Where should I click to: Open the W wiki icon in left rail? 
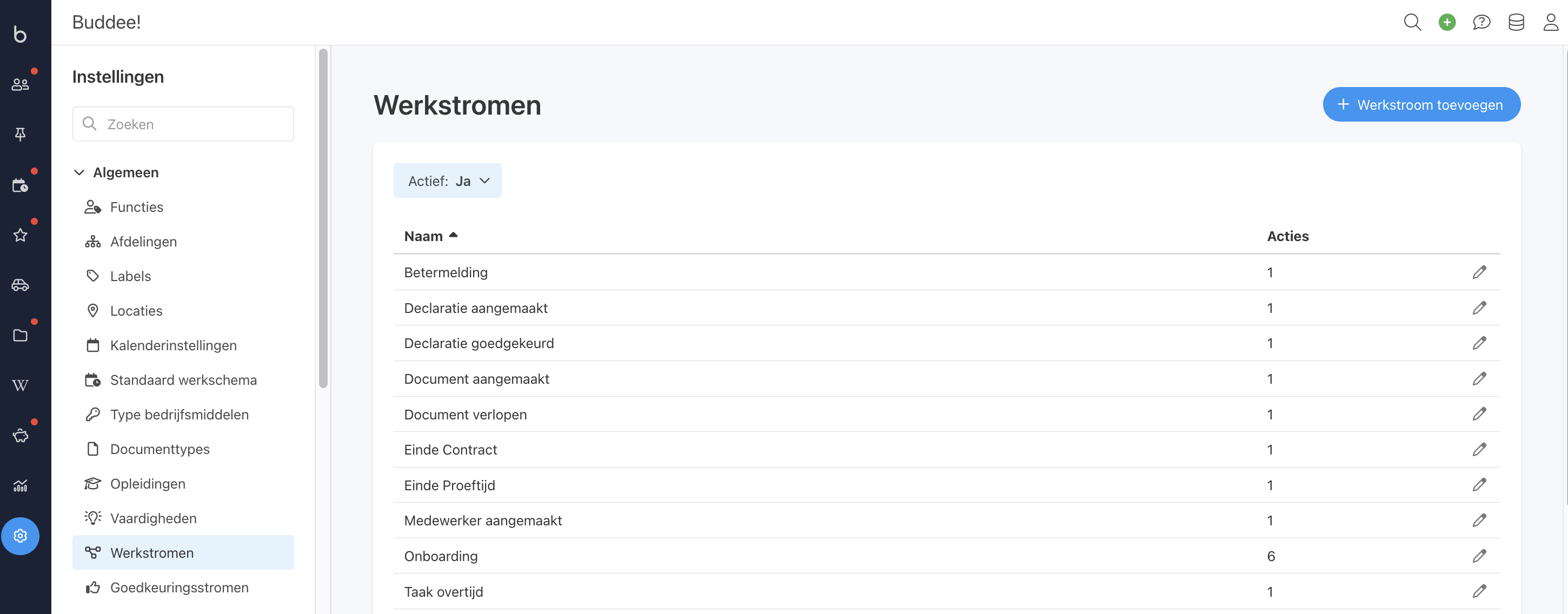tap(20, 385)
